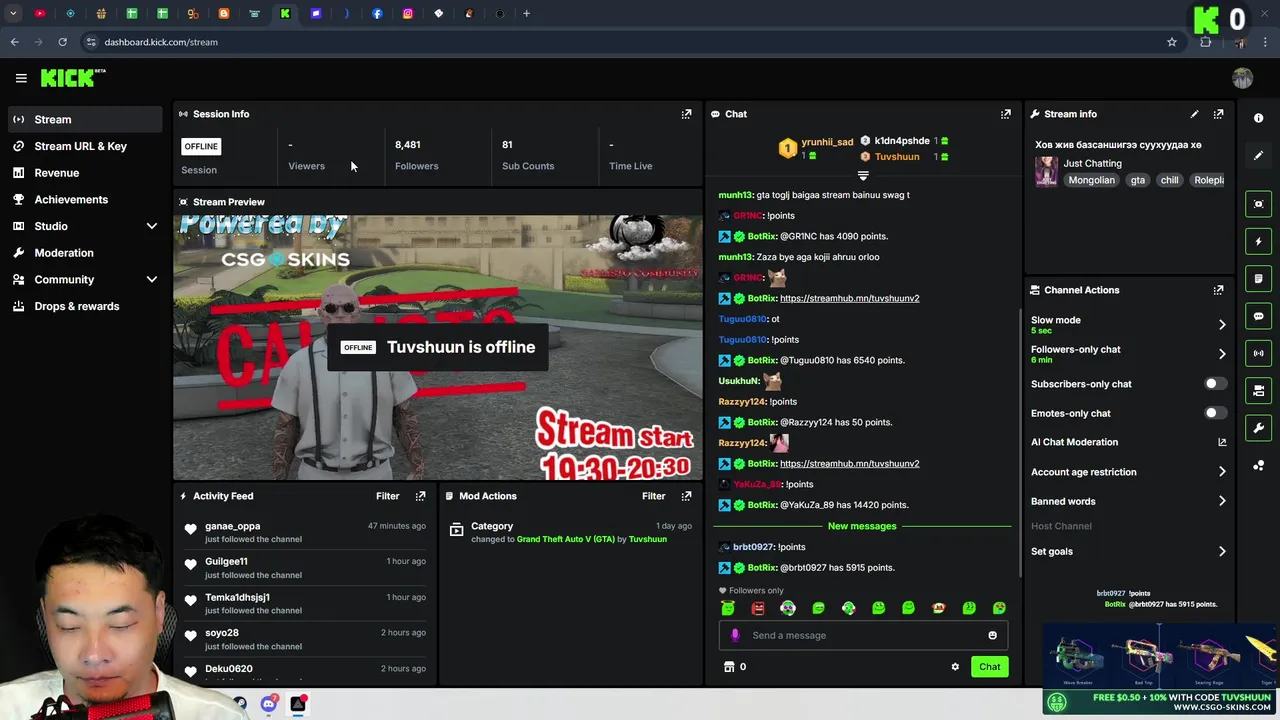
Task: Bookmark this page with star icon
Action: point(1171,42)
